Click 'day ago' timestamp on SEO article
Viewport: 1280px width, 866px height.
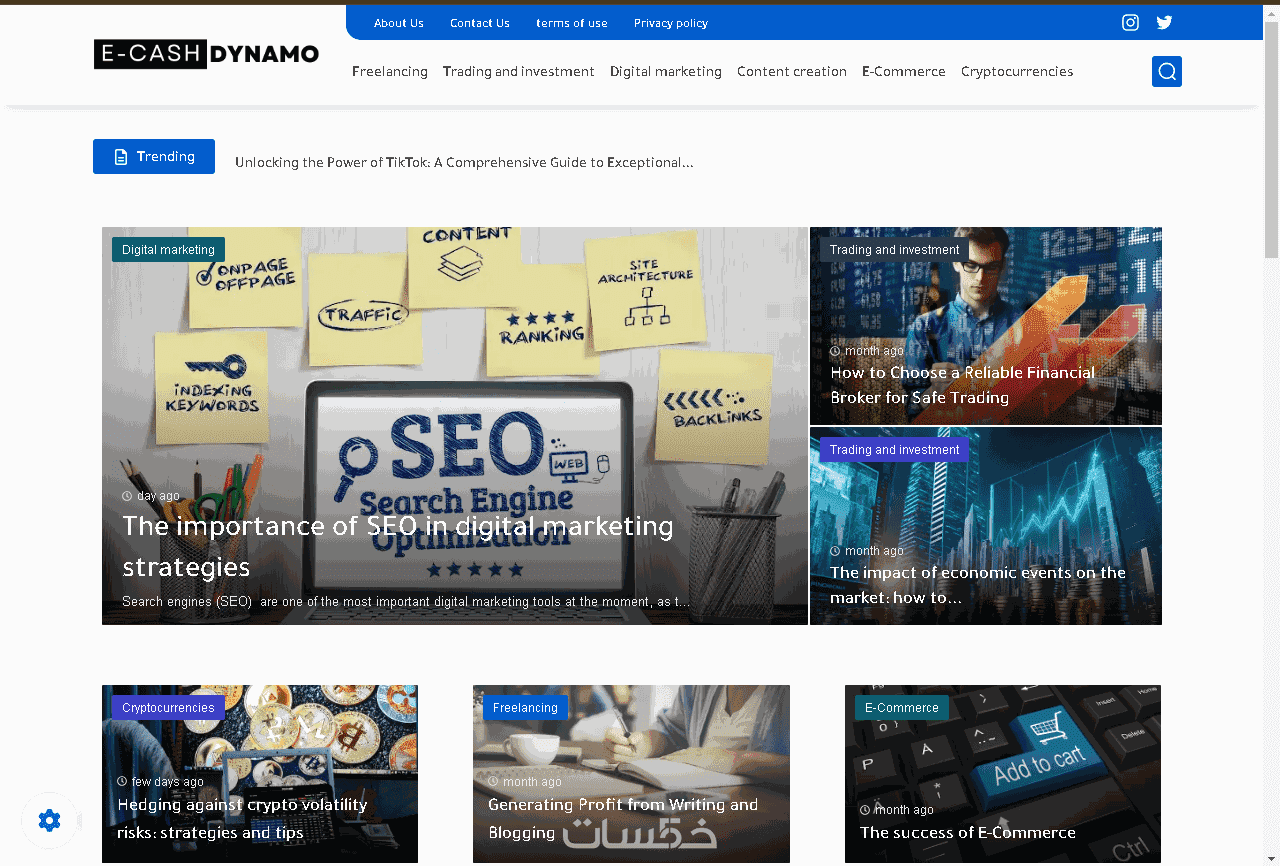(x=158, y=496)
